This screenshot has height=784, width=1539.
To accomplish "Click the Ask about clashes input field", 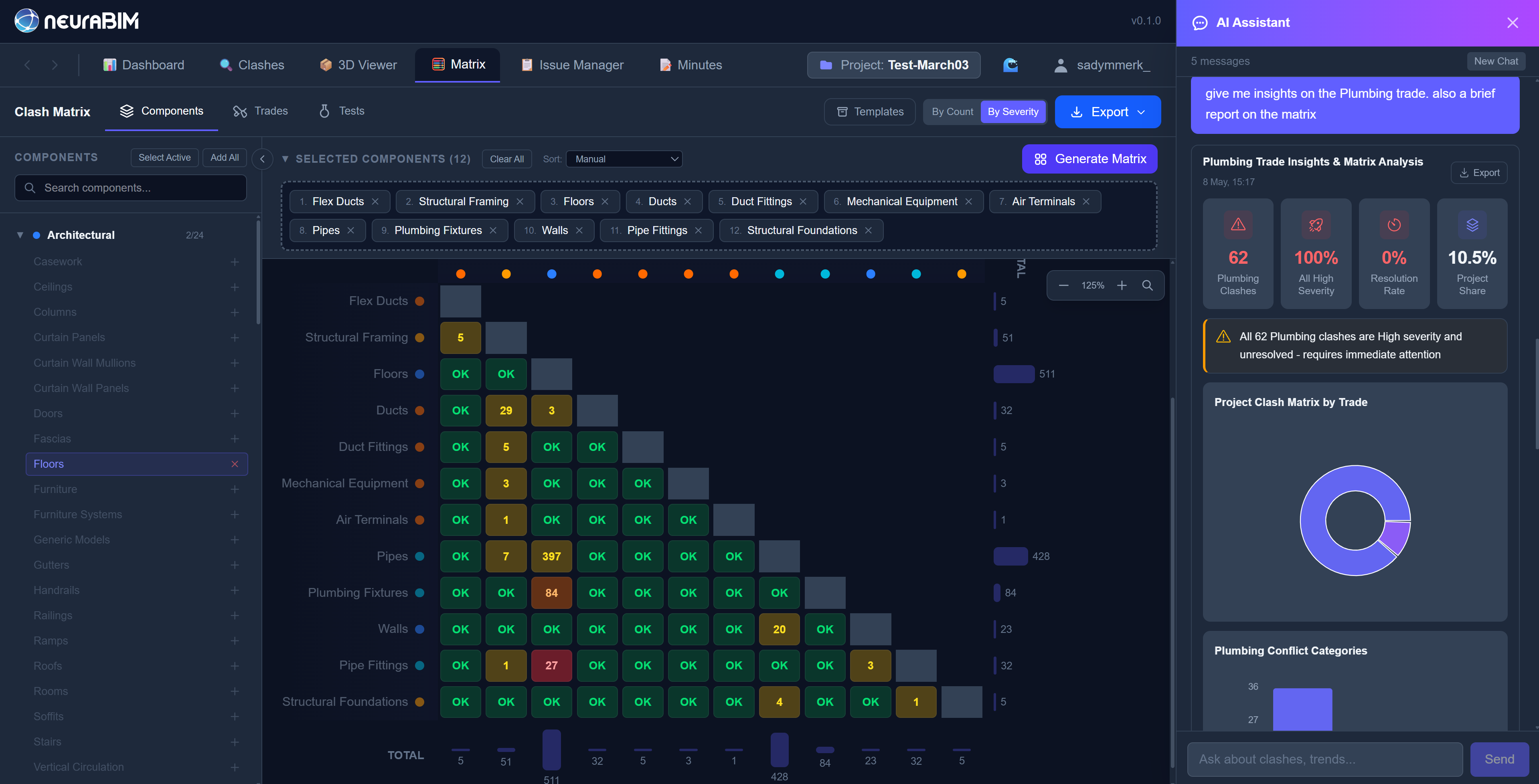I will [x=1324, y=759].
